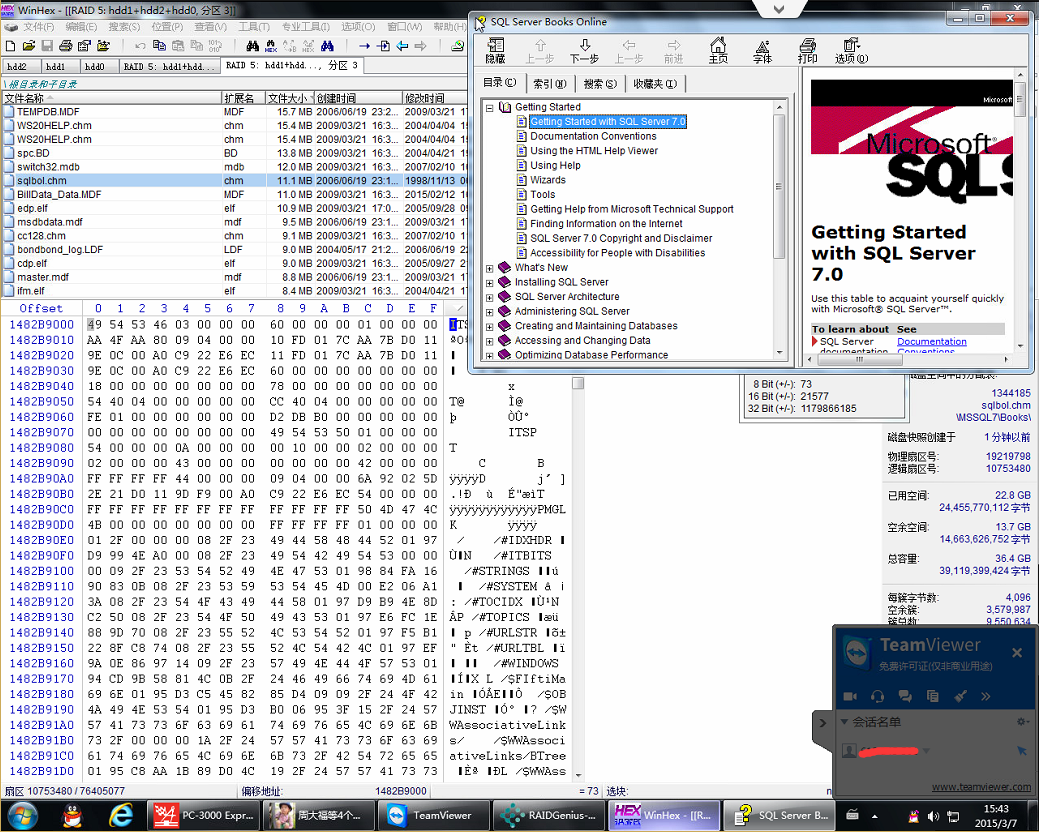The width and height of the screenshot is (1039, 832).
Task: Select the master.mdf file row
Action: (x=233, y=278)
